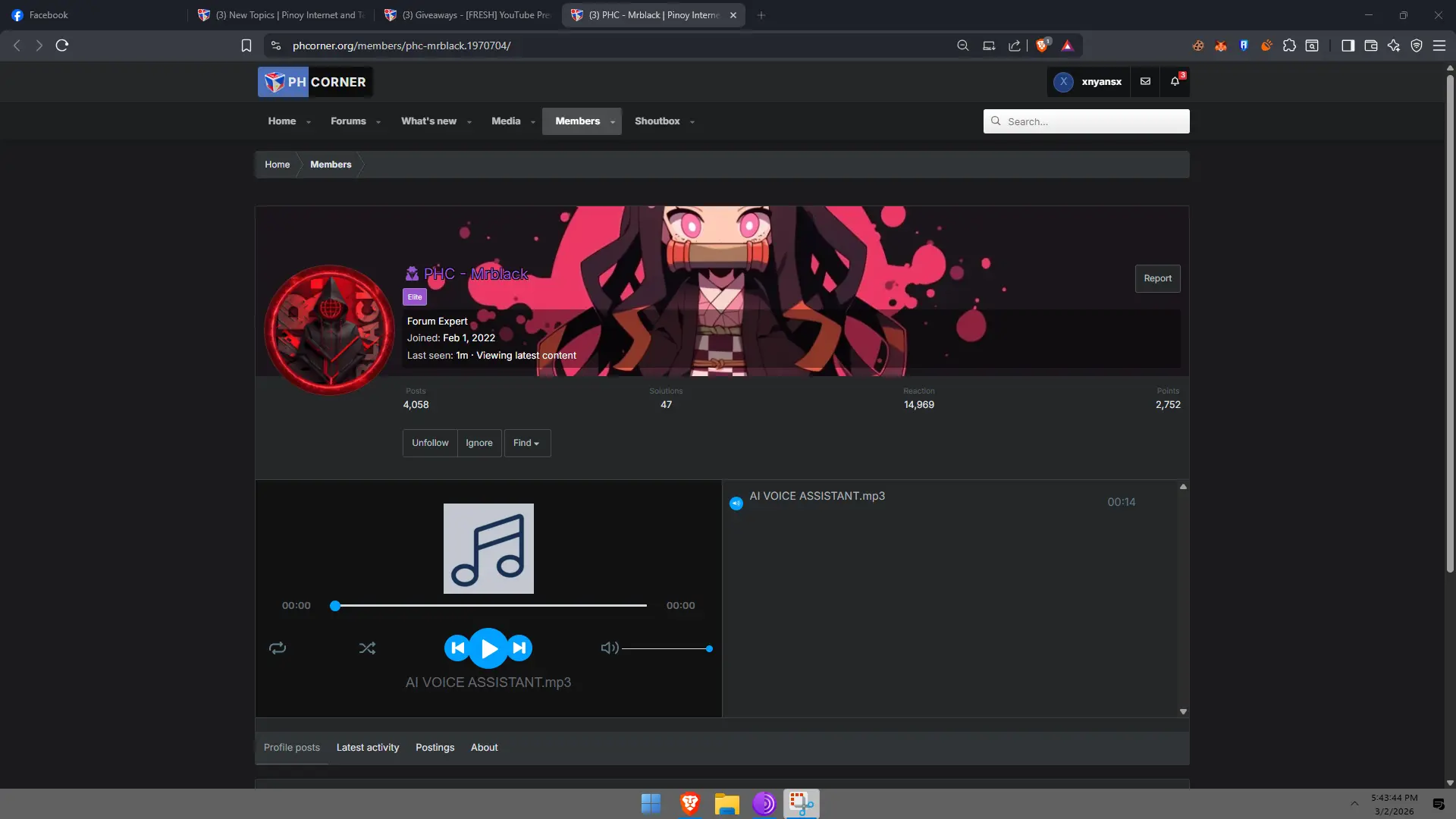The width and height of the screenshot is (1456, 819).
Task: Mute the audio player volume
Action: coord(610,648)
